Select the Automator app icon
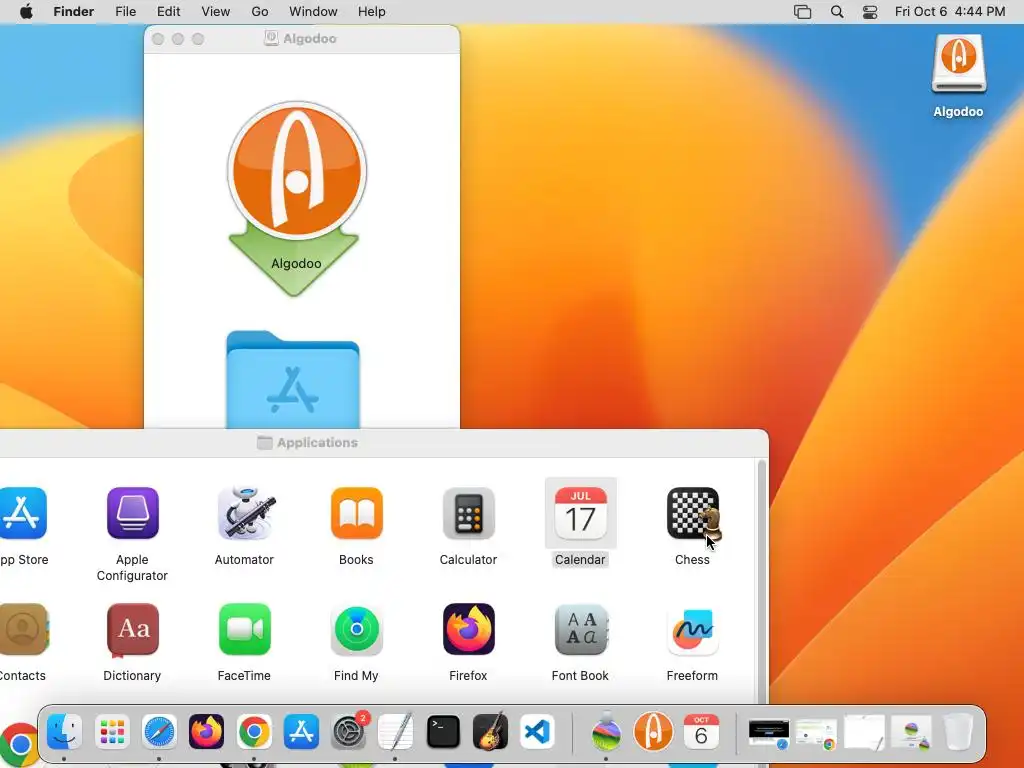 pyautogui.click(x=245, y=513)
